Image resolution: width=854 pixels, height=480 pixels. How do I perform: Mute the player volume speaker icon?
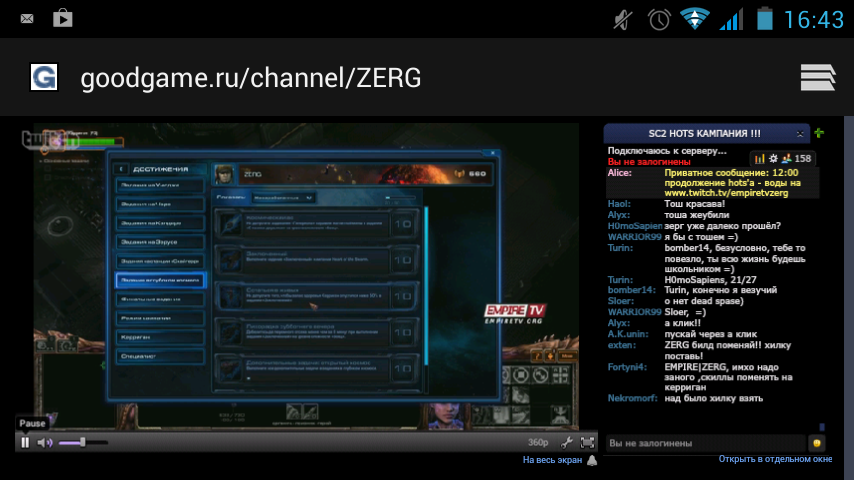45,442
